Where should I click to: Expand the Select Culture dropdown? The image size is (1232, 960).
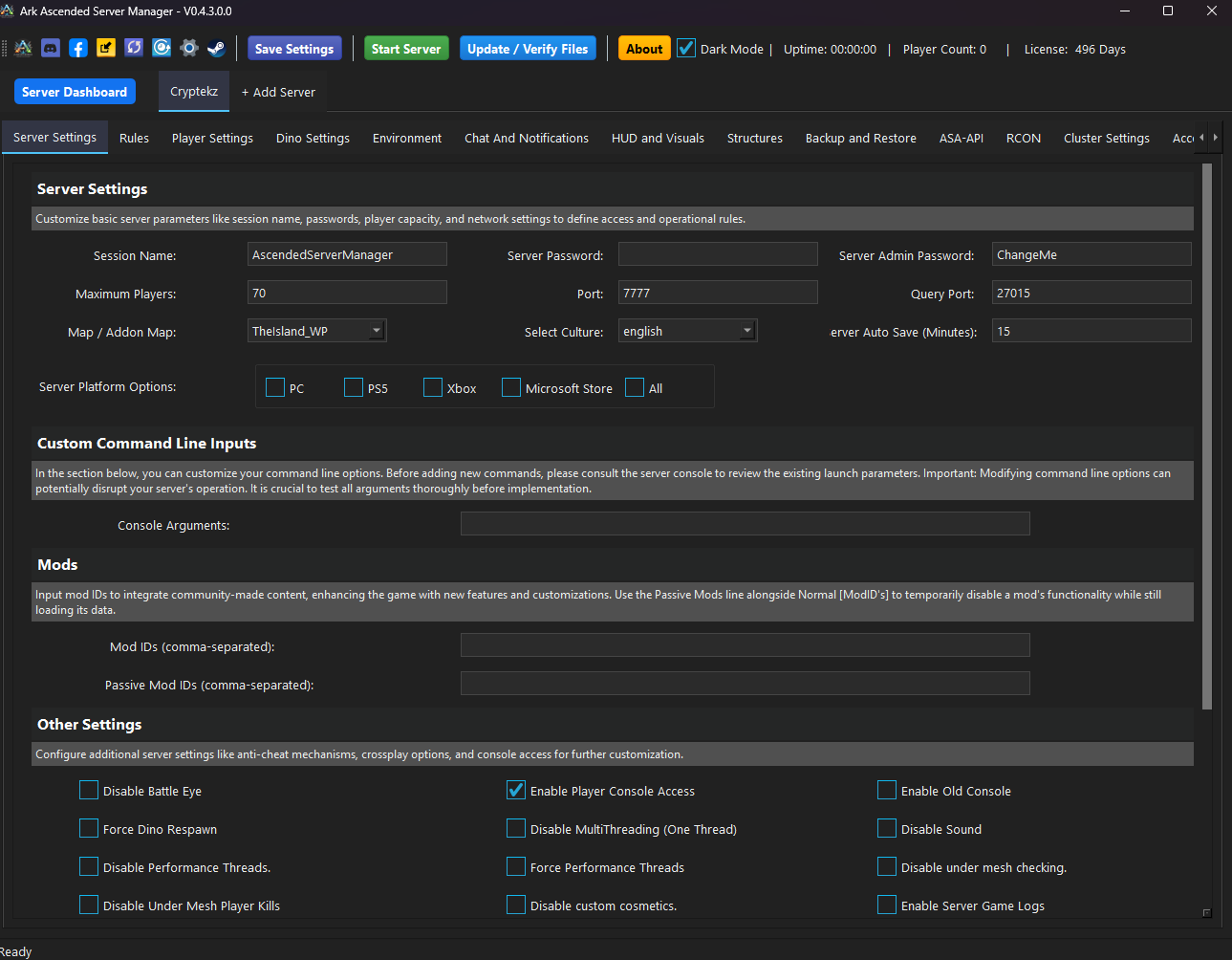click(x=688, y=331)
